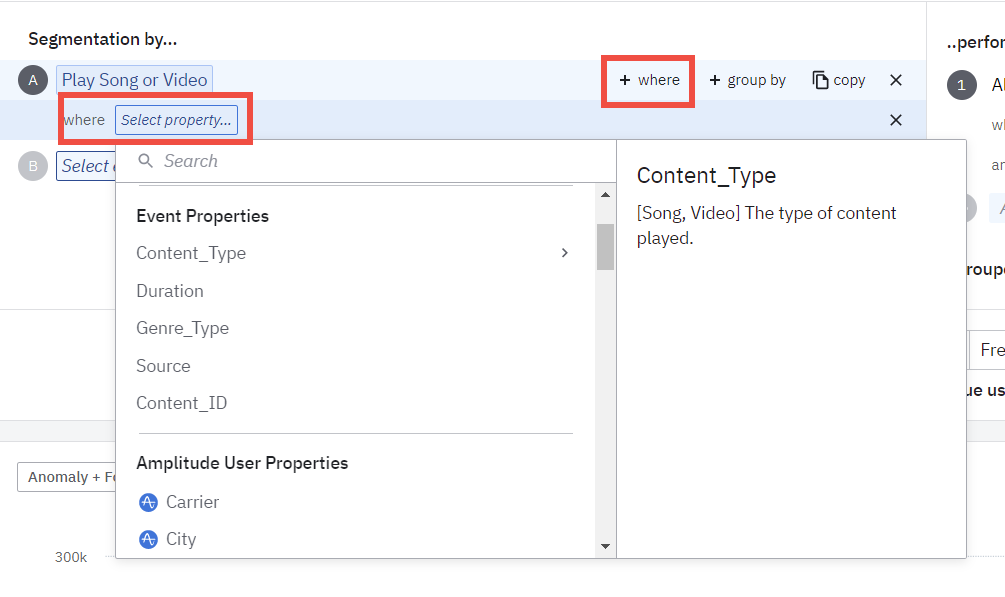
Task: Click the search magnifier icon
Action: pos(146,161)
